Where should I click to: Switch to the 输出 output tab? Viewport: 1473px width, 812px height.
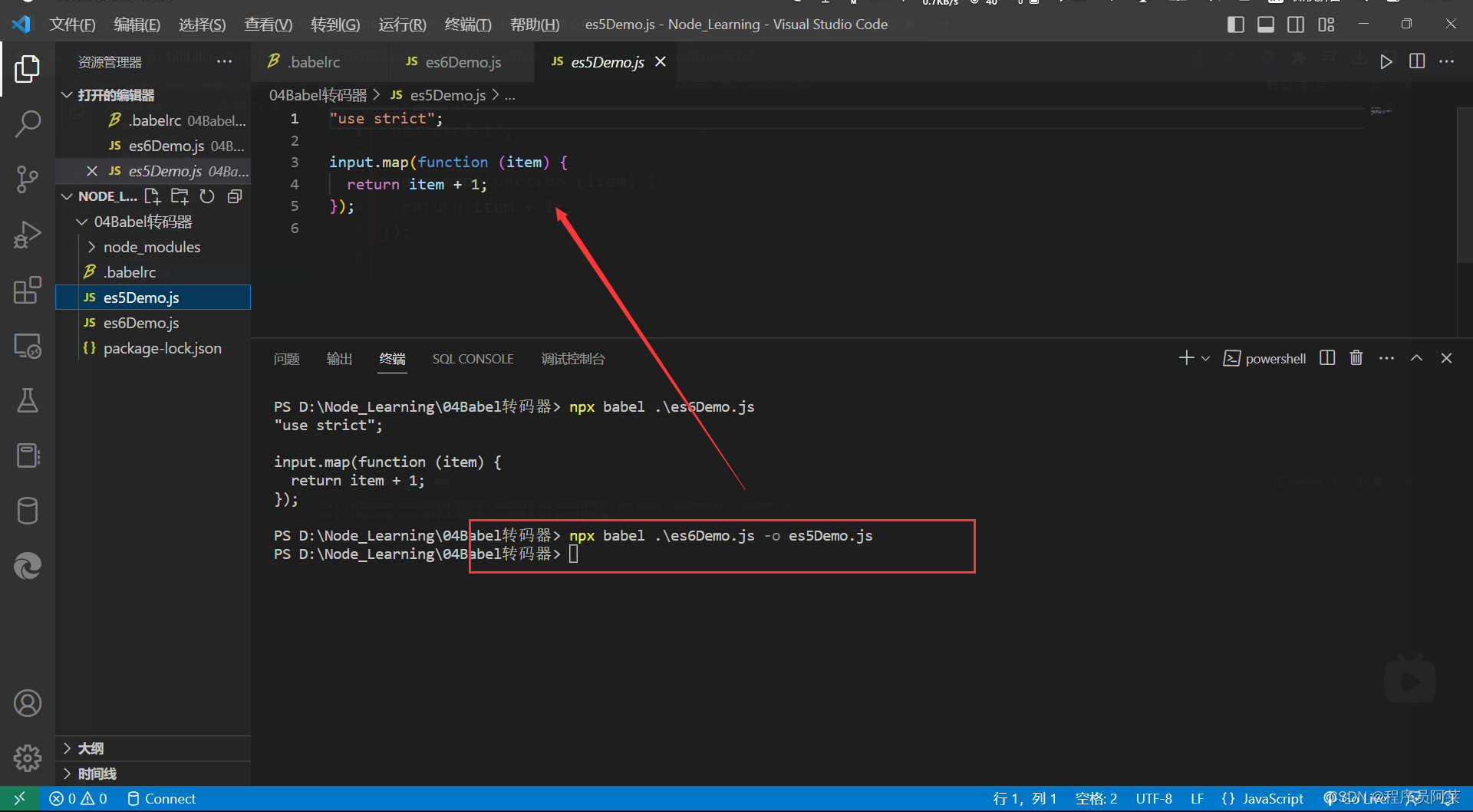339,359
